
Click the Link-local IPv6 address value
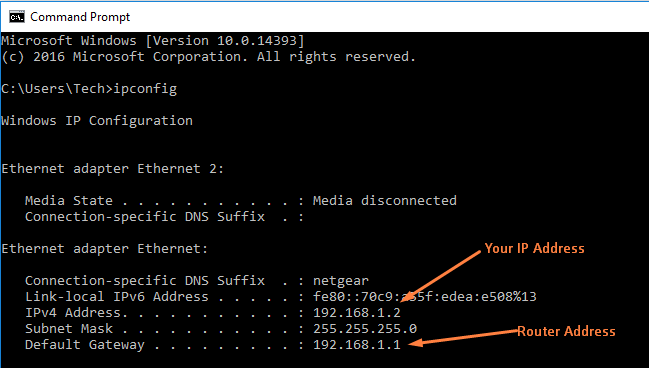pyautogui.click(x=425, y=297)
